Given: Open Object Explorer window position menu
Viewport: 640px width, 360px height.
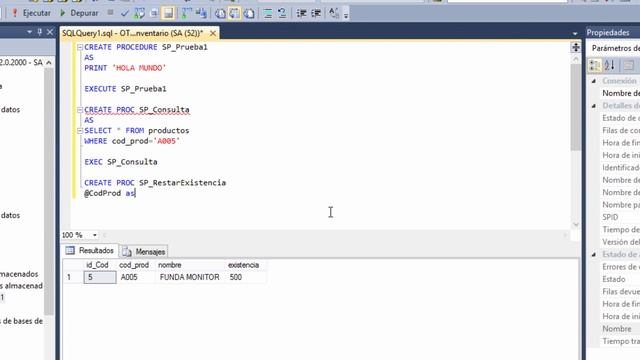Looking at the screenshot, I should coord(29,32).
